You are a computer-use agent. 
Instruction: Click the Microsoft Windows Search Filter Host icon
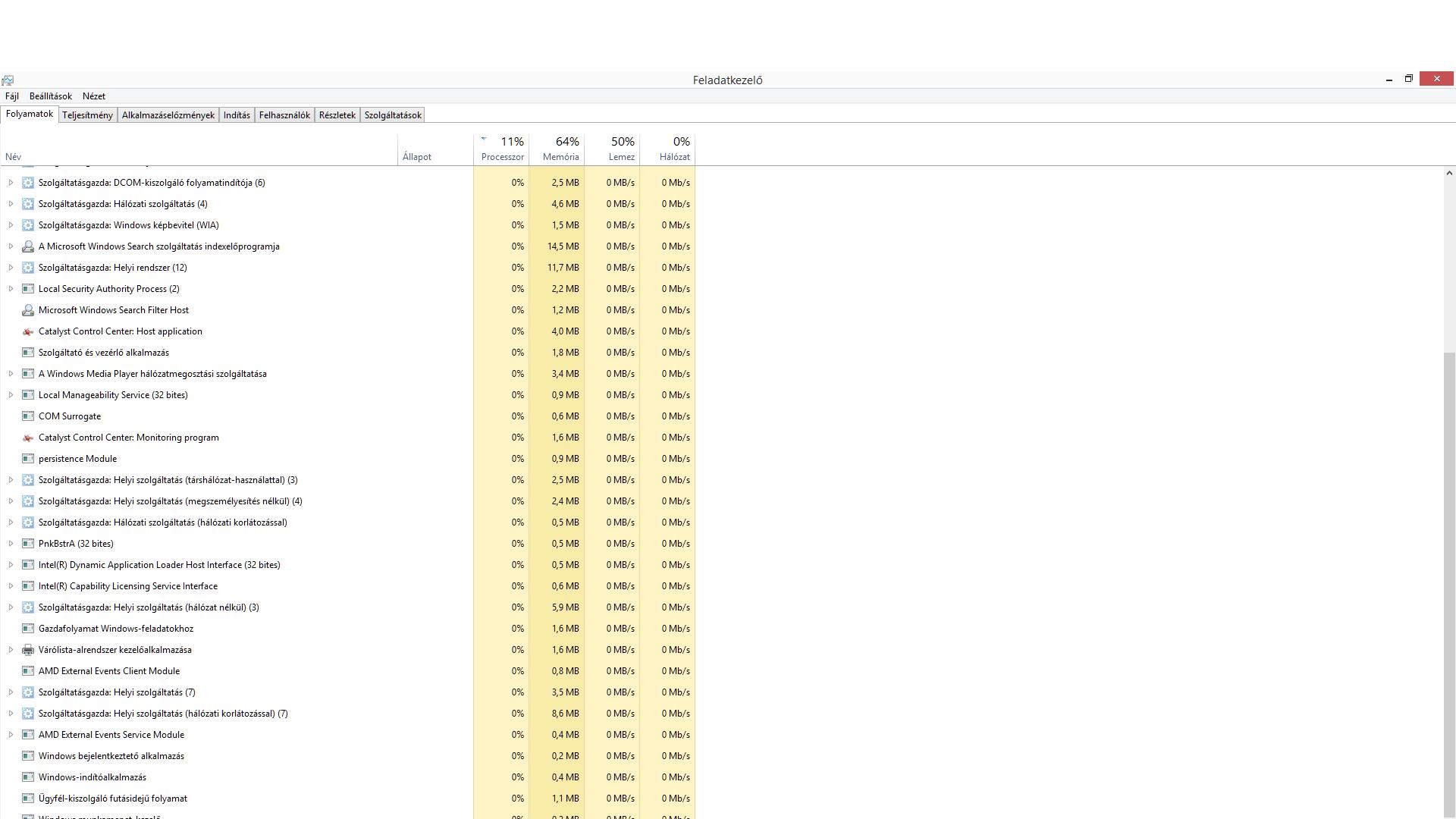pos(28,310)
